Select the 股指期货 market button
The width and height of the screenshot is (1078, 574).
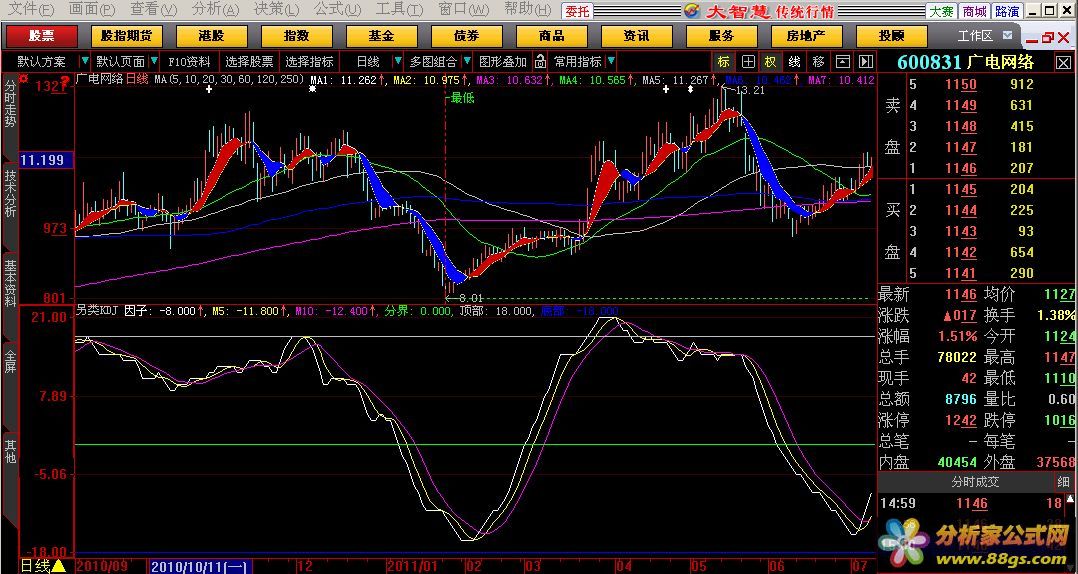(126, 36)
